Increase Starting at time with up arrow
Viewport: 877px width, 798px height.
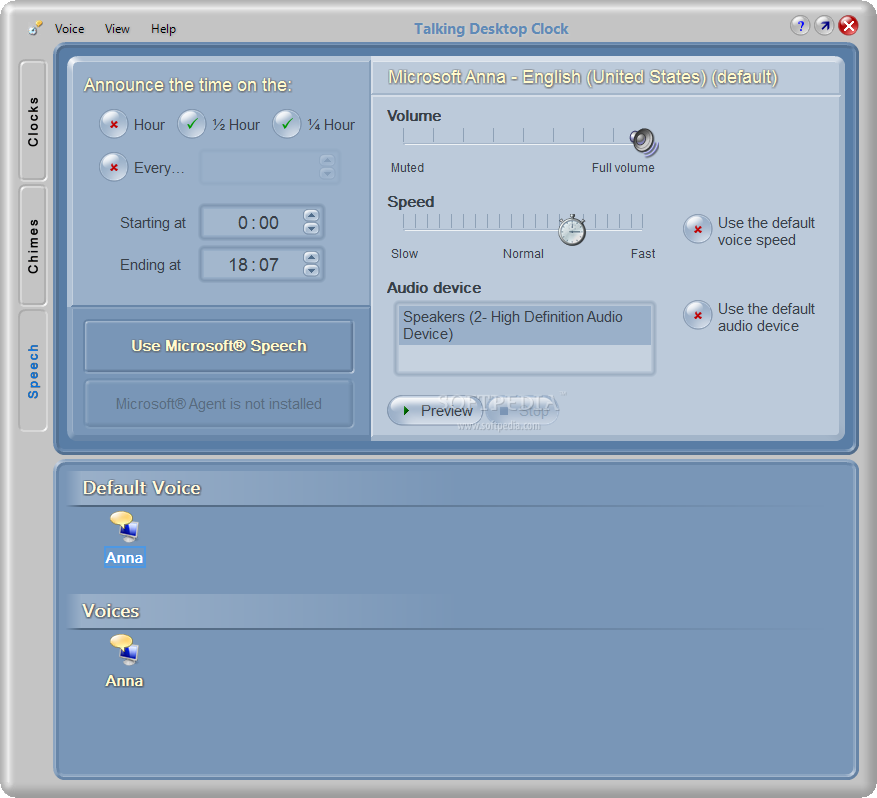311,215
